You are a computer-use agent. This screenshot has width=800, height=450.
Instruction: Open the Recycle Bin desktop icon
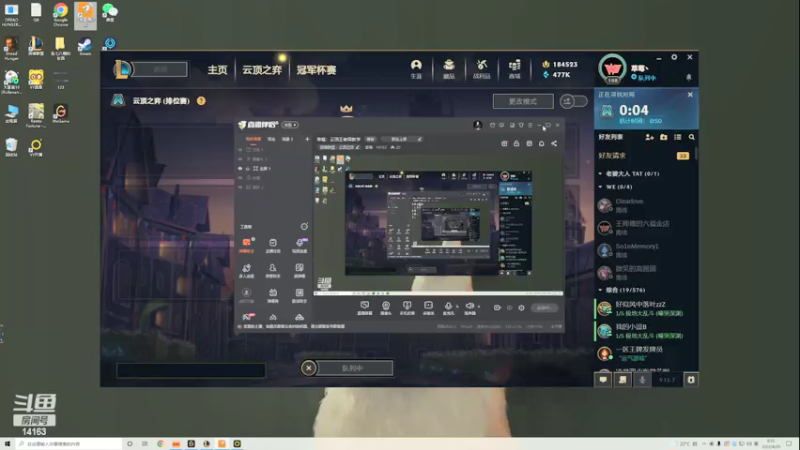click(x=11, y=147)
